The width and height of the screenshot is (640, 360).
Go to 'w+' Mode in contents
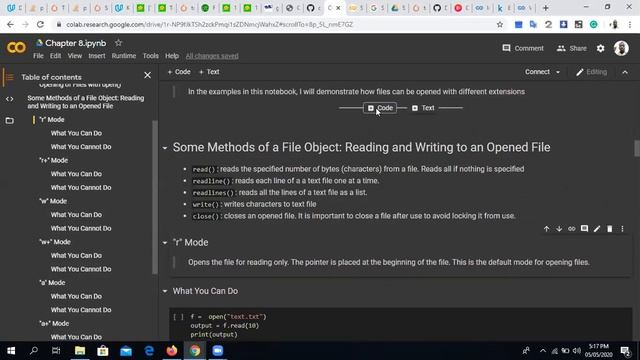pos(55,242)
